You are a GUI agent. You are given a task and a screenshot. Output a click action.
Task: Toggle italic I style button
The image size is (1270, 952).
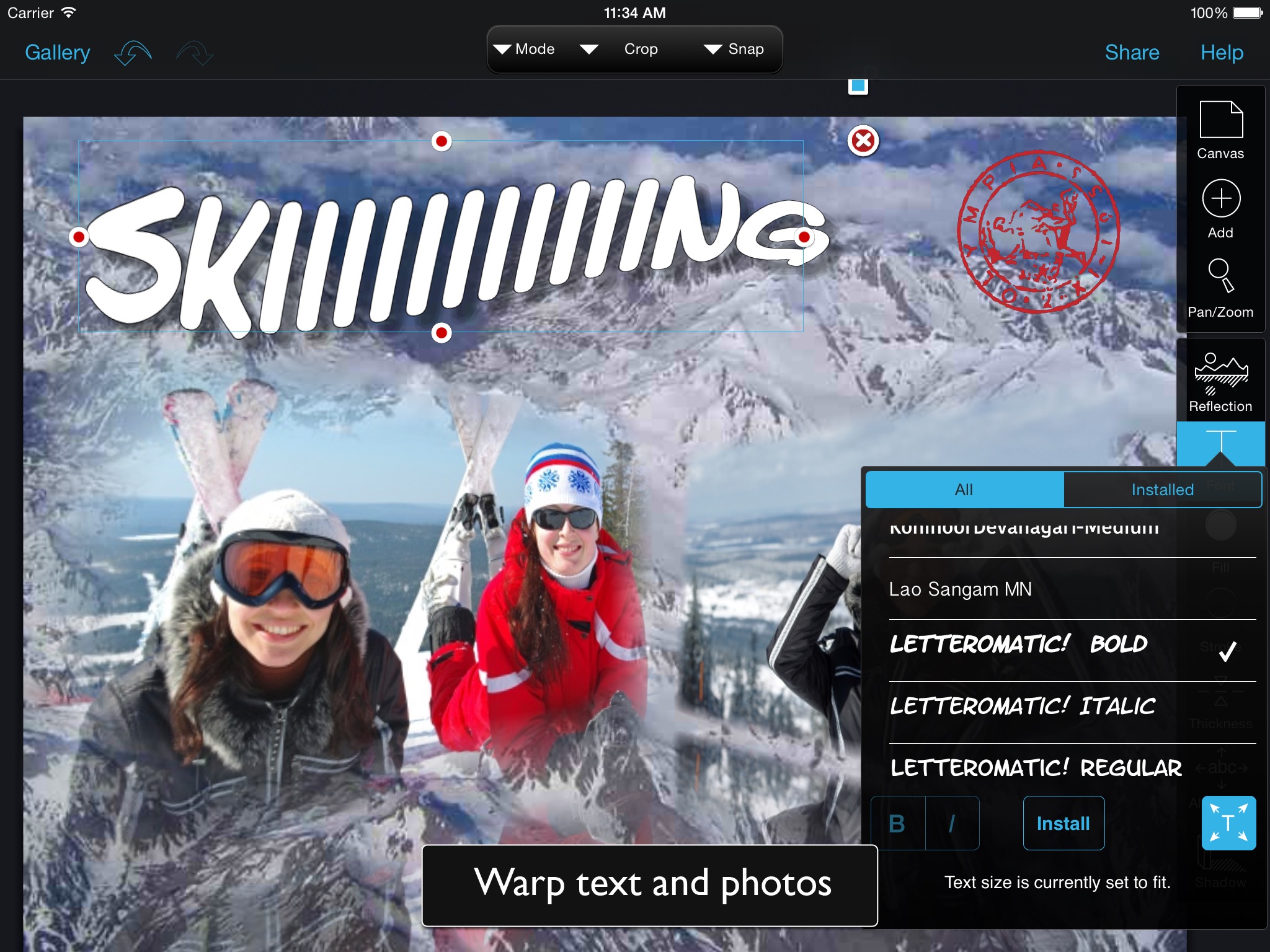(x=952, y=824)
